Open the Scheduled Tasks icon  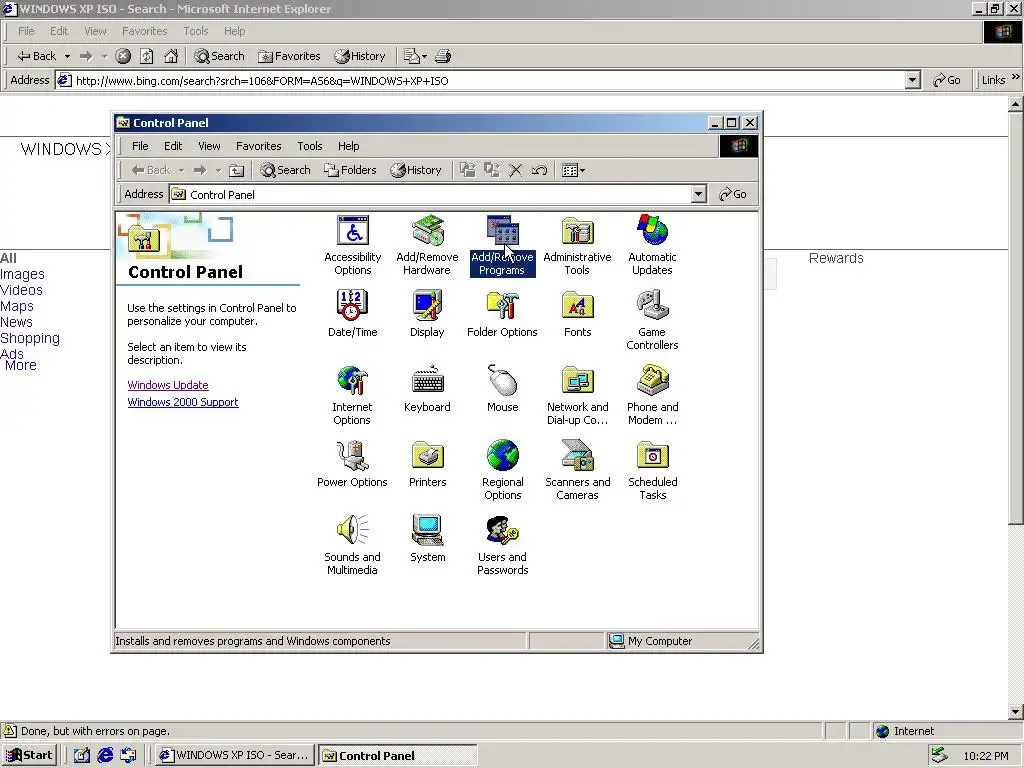(x=652, y=471)
